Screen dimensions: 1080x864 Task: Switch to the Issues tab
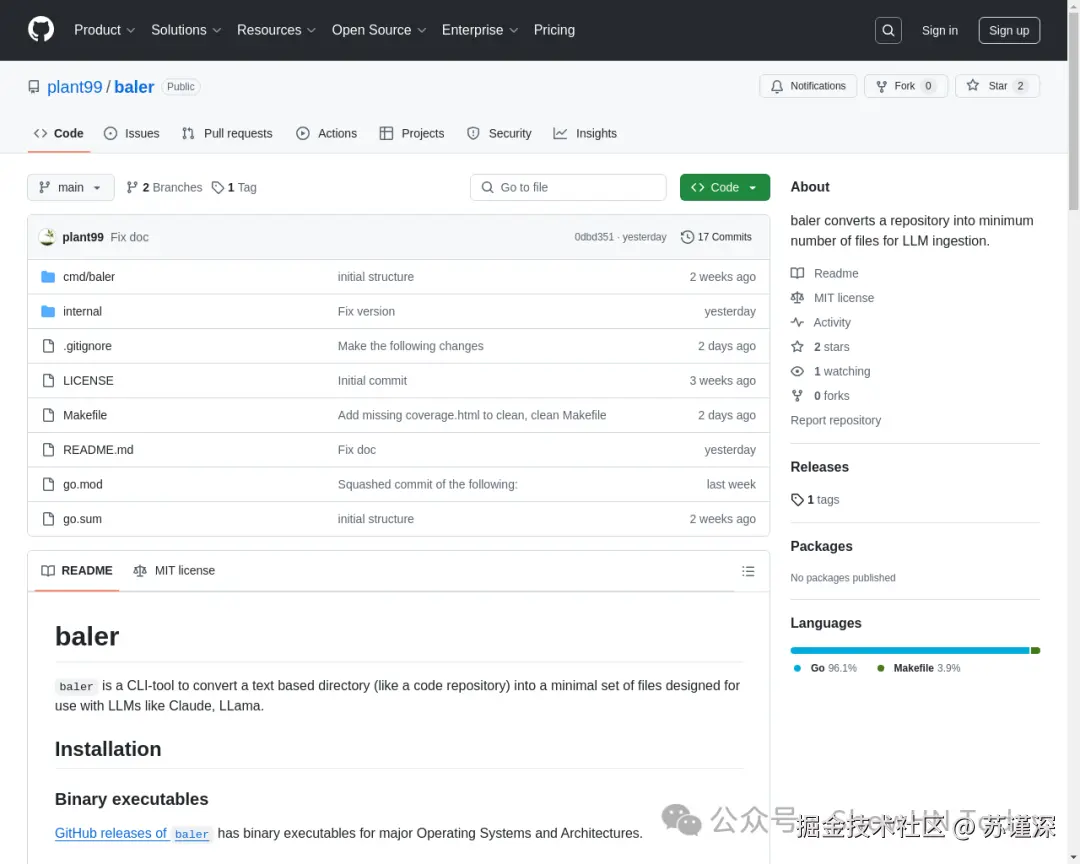click(x=132, y=134)
